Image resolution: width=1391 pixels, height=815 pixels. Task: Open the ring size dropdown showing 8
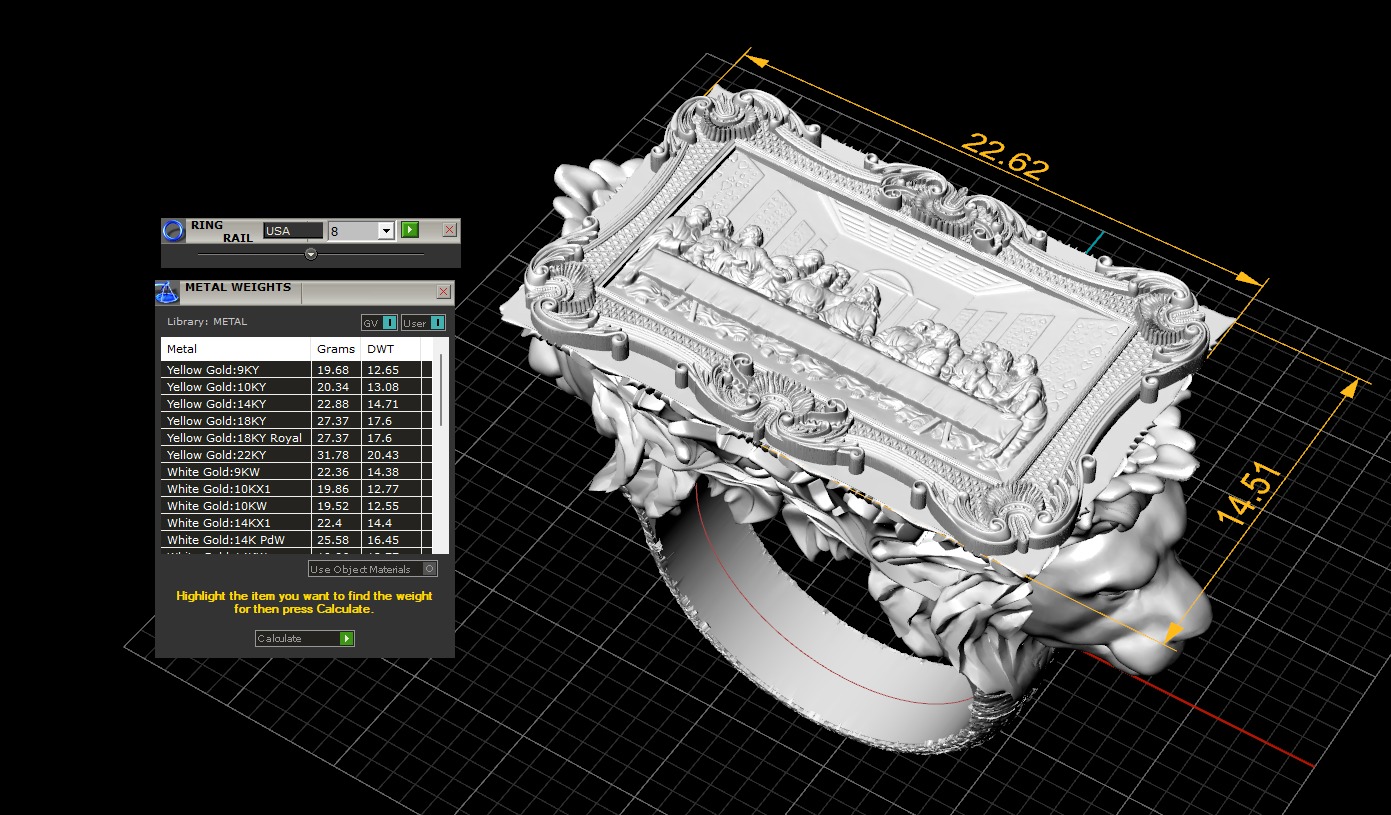tap(361, 230)
